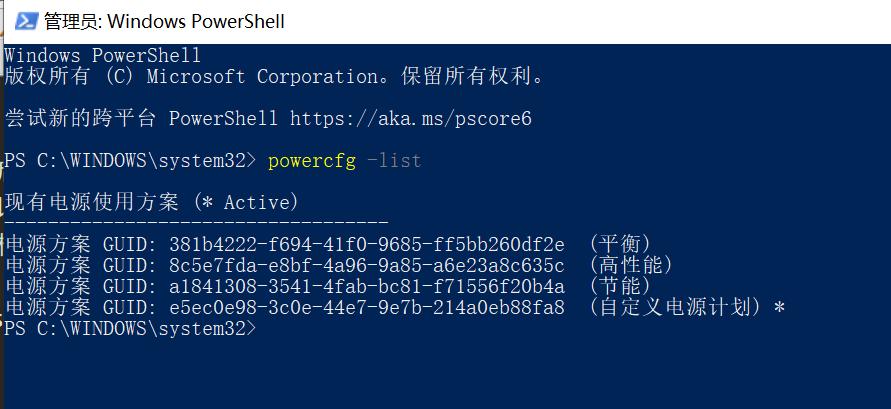Click the asterisk marking the active plan

pyautogui.click(x=779, y=308)
